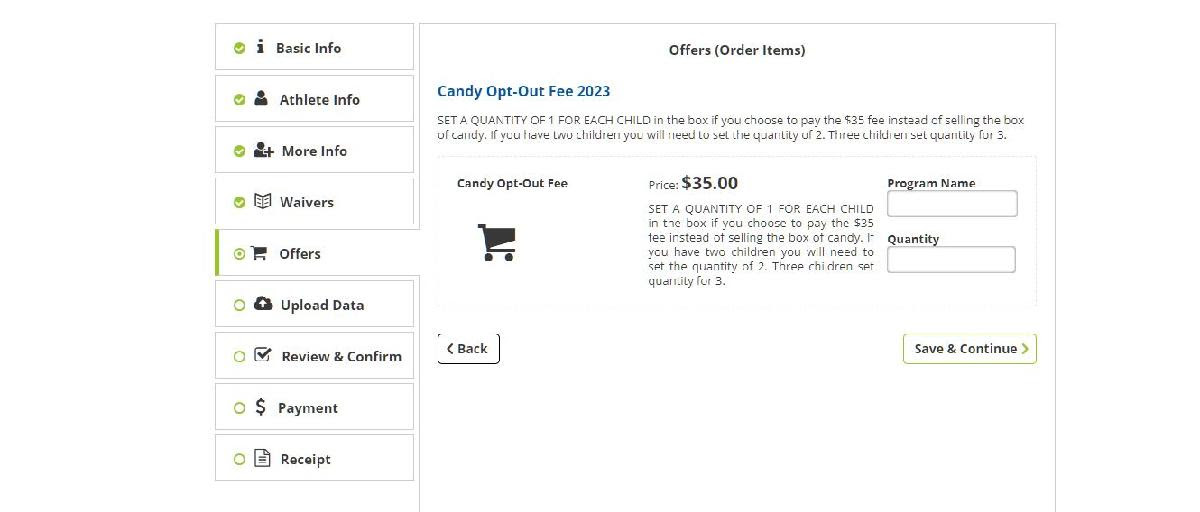Select the Receipt step radio circle
Screen dimensions: 1200x512
(239, 460)
